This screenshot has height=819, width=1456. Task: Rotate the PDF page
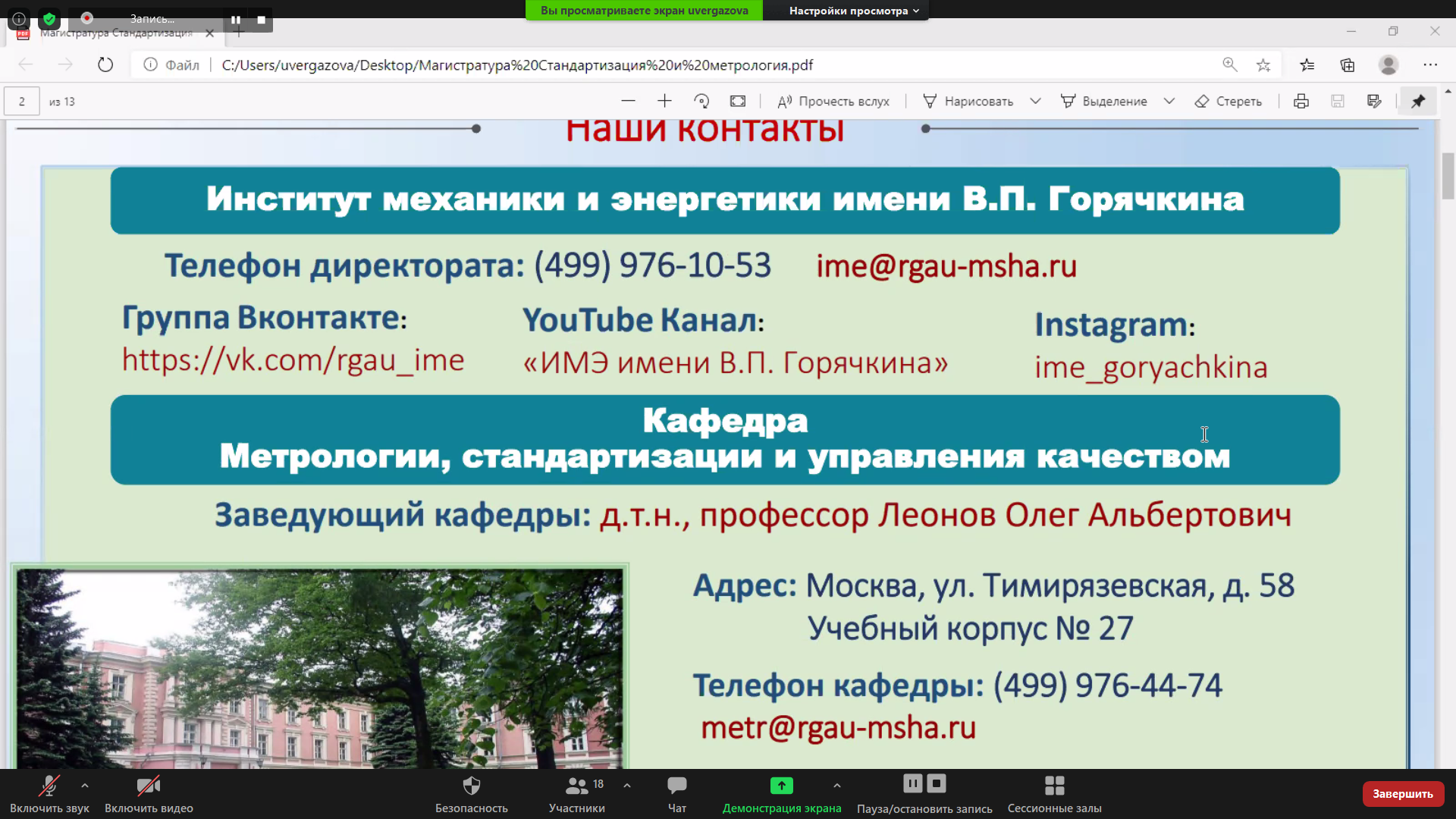click(701, 101)
